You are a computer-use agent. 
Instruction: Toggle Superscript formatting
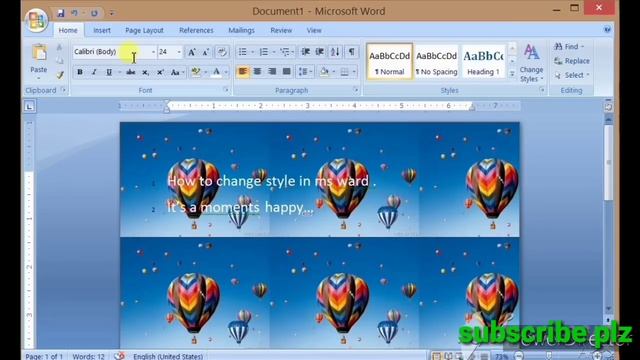[160, 72]
